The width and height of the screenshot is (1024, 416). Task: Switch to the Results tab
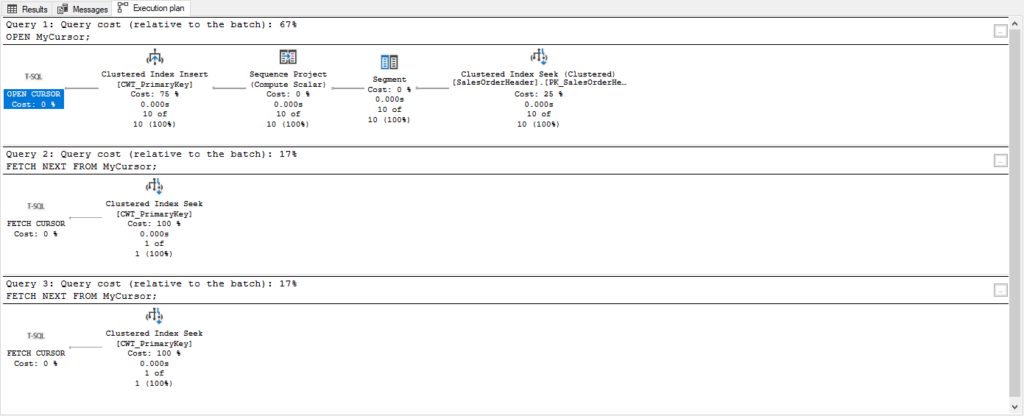tap(27, 9)
